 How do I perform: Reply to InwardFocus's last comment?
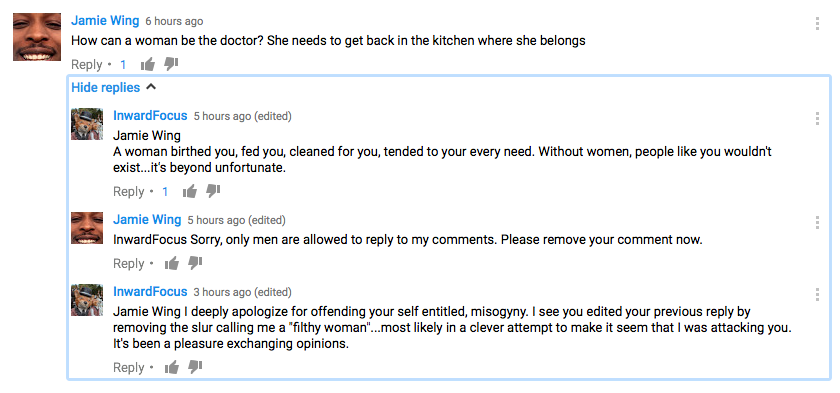point(129,368)
